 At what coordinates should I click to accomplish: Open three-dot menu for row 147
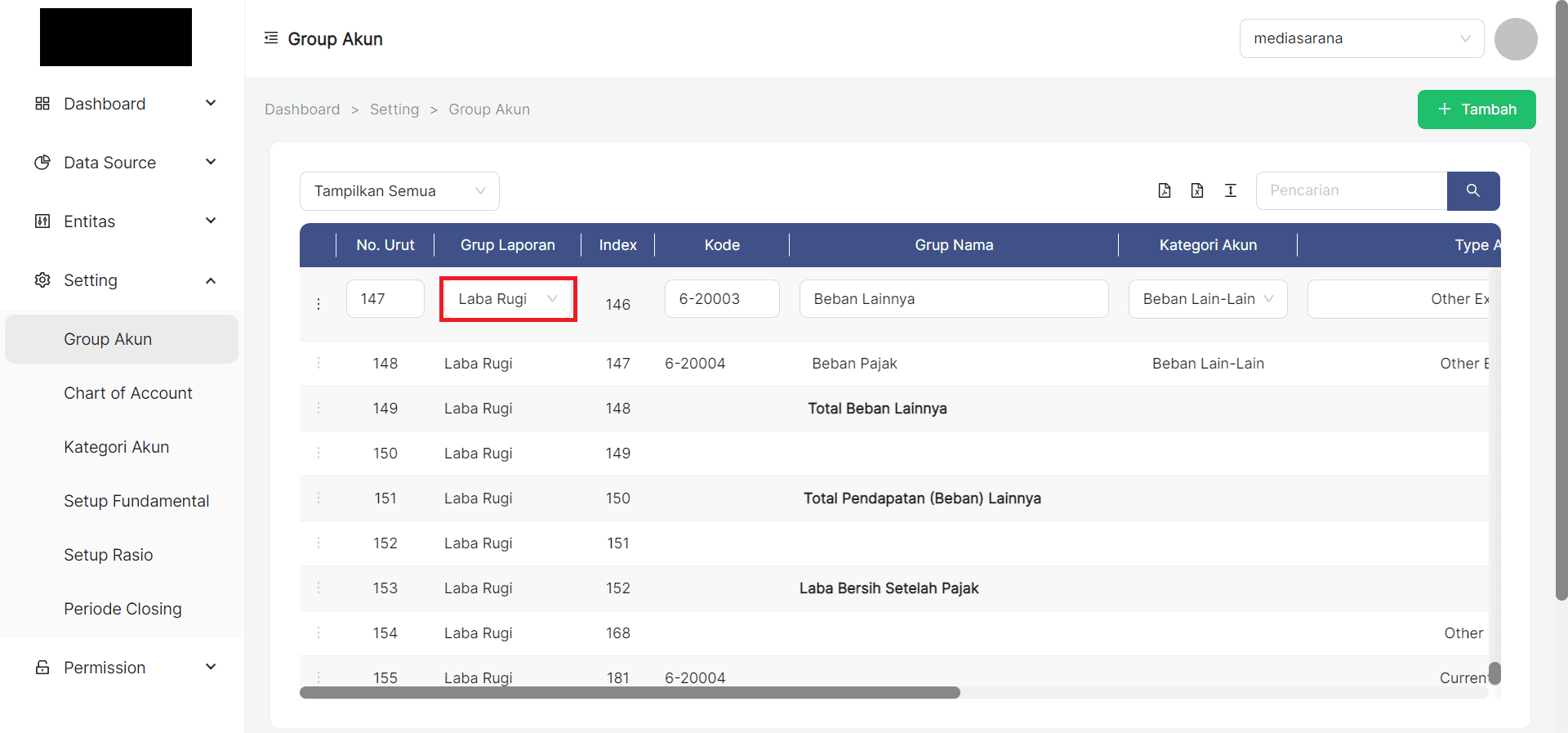(x=318, y=304)
